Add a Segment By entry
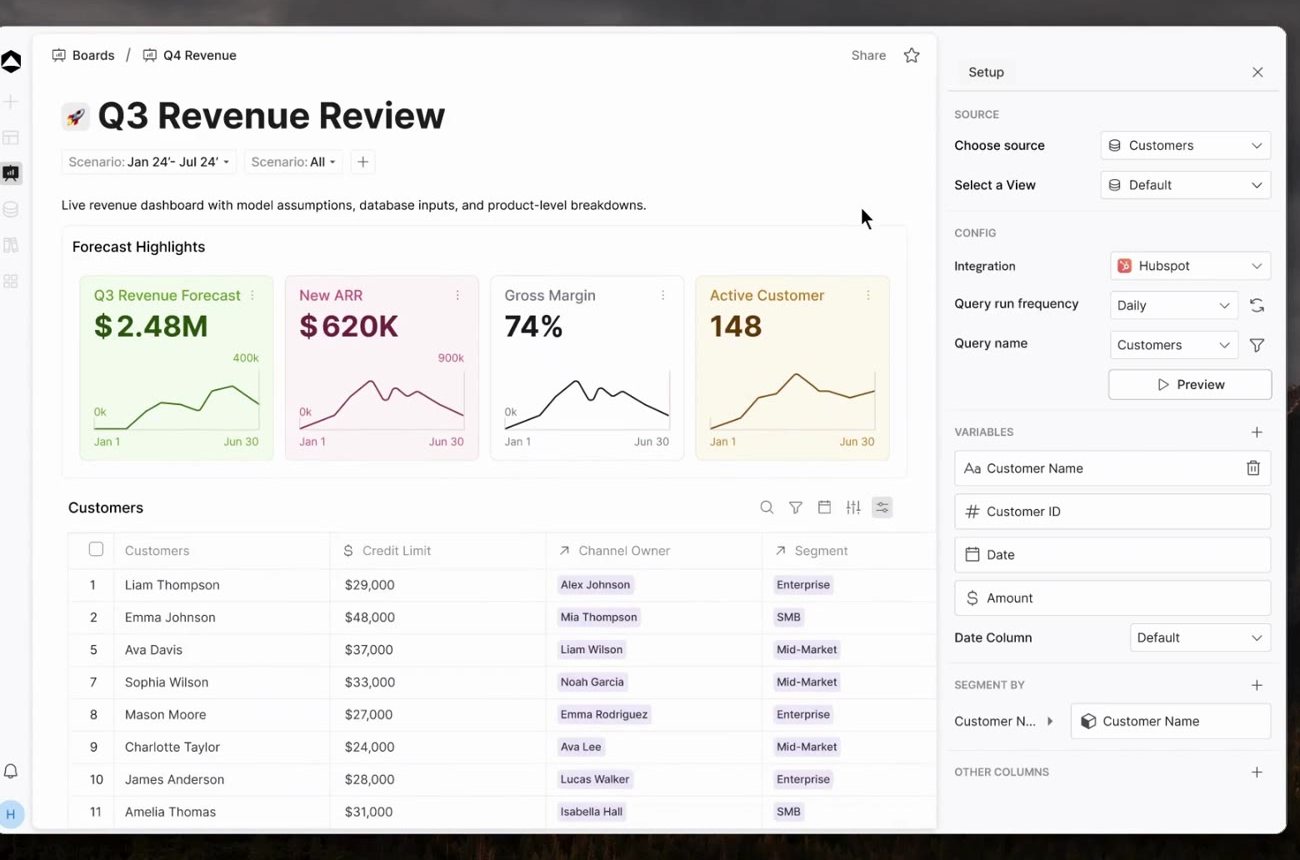 [1257, 685]
